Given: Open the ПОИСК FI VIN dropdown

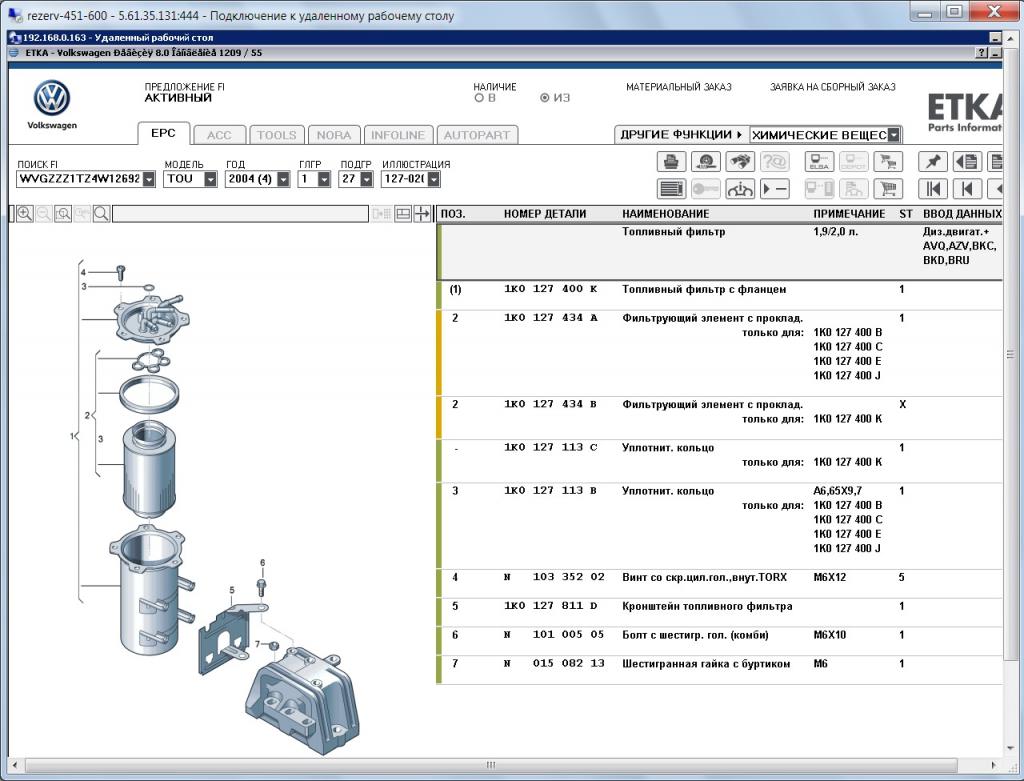Looking at the screenshot, I should click(x=149, y=179).
